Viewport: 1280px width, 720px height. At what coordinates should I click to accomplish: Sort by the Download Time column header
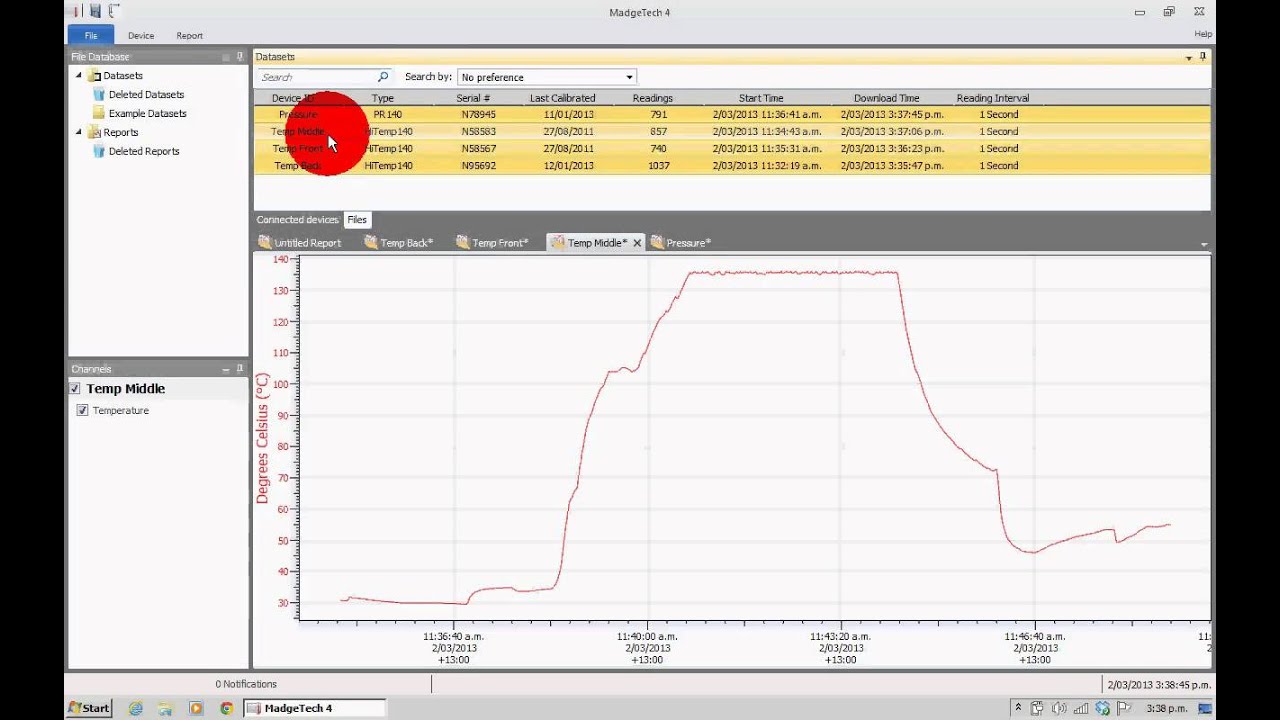(887, 98)
